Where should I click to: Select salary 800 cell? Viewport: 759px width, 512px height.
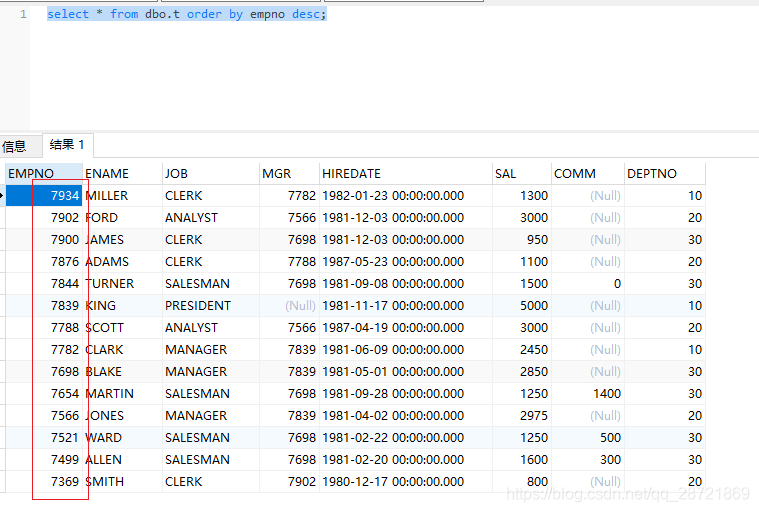tap(521, 482)
